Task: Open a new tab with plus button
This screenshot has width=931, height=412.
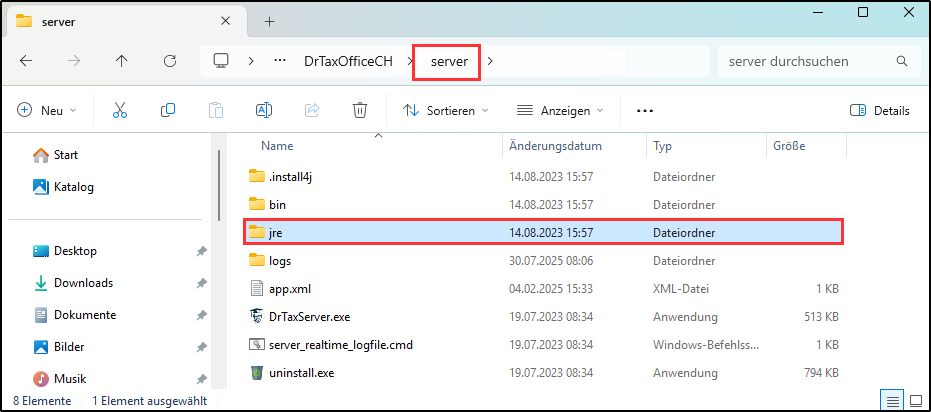Action: pyautogui.click(x=269, y=21)
